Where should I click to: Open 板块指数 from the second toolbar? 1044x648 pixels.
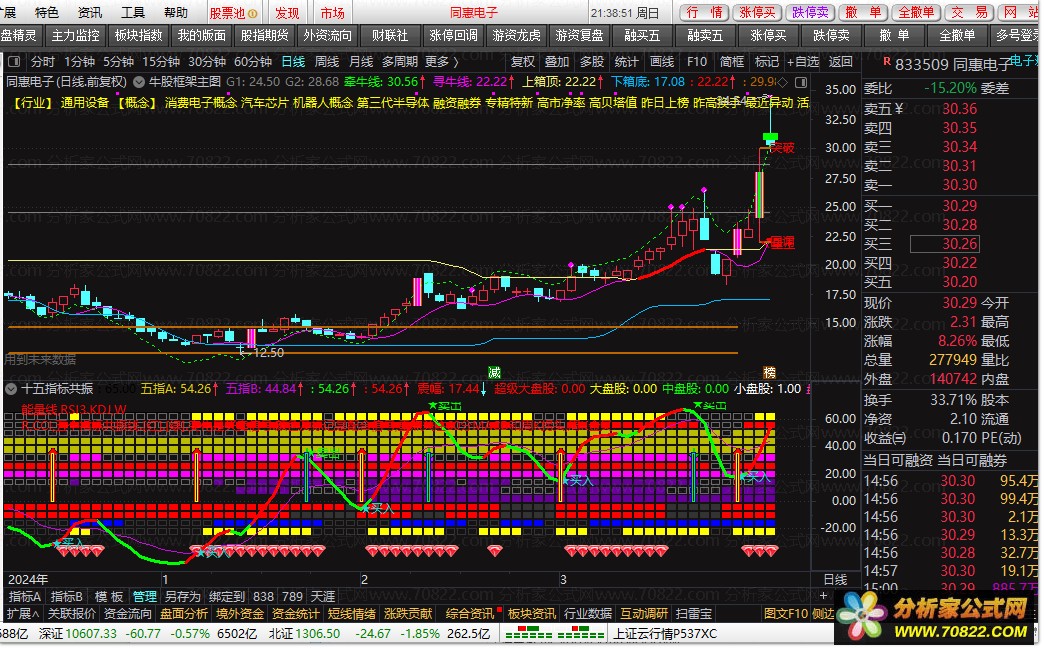click(138, 35)
